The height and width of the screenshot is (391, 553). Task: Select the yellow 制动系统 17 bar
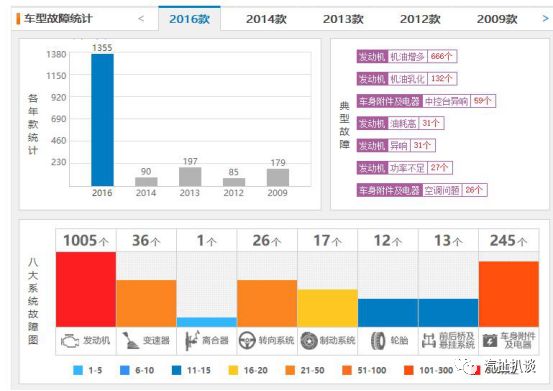pyautogui.click(x=328, y=308)
